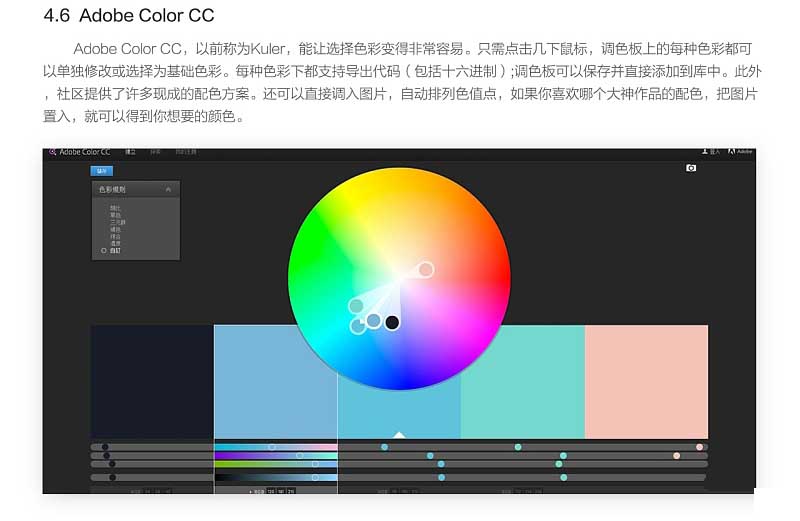Screen dimensions: 800x521
Task: Click the Adobe logo link
Action: point(740,152)
